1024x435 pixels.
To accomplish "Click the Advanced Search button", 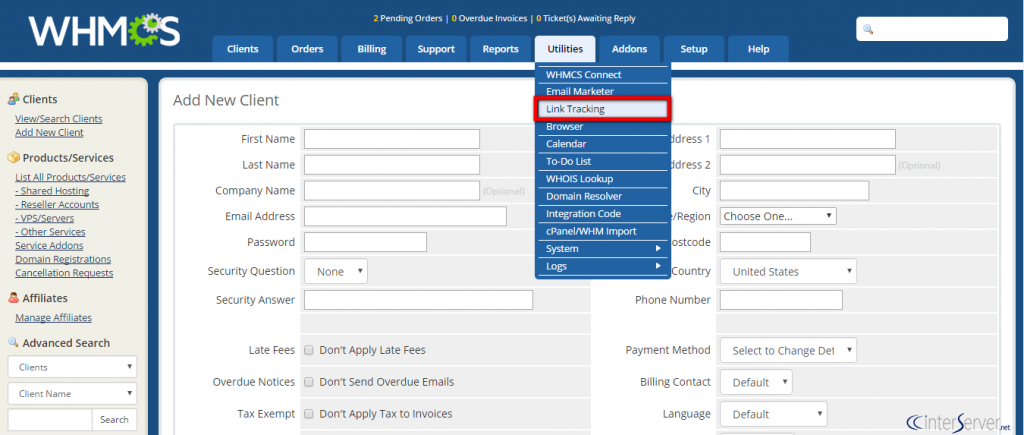I will (x=114, y=420).
